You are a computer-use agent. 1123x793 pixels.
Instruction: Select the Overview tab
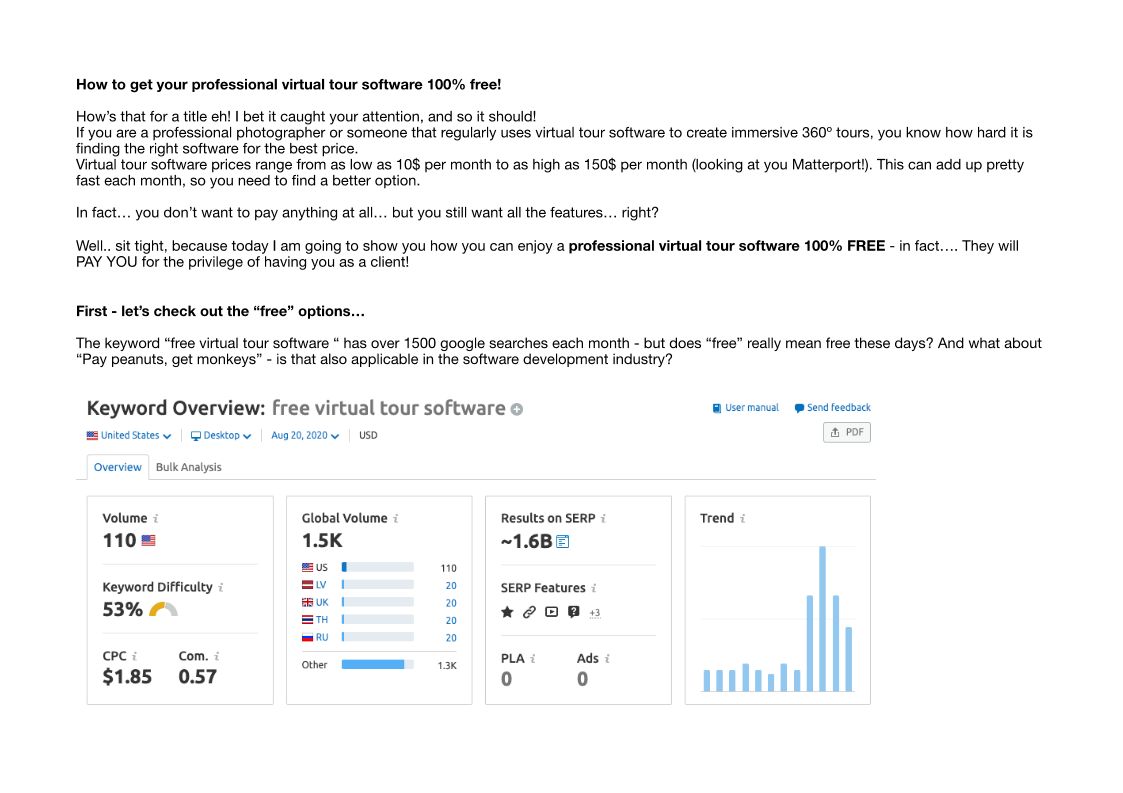click(x=118, y=467)
